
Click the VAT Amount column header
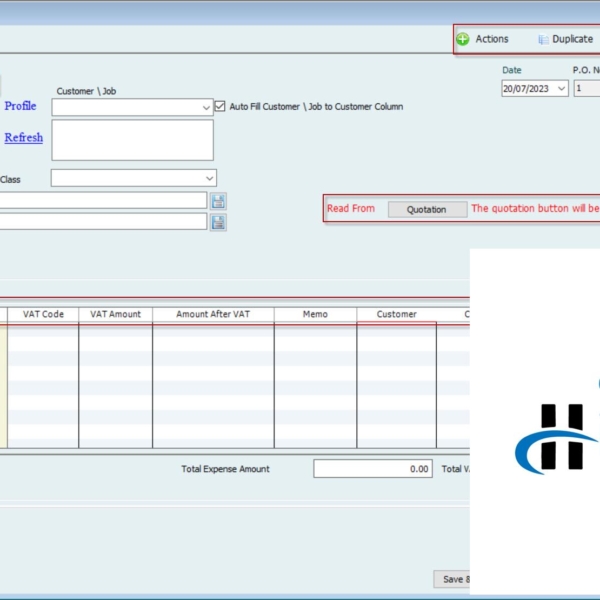tap(116, 315)
